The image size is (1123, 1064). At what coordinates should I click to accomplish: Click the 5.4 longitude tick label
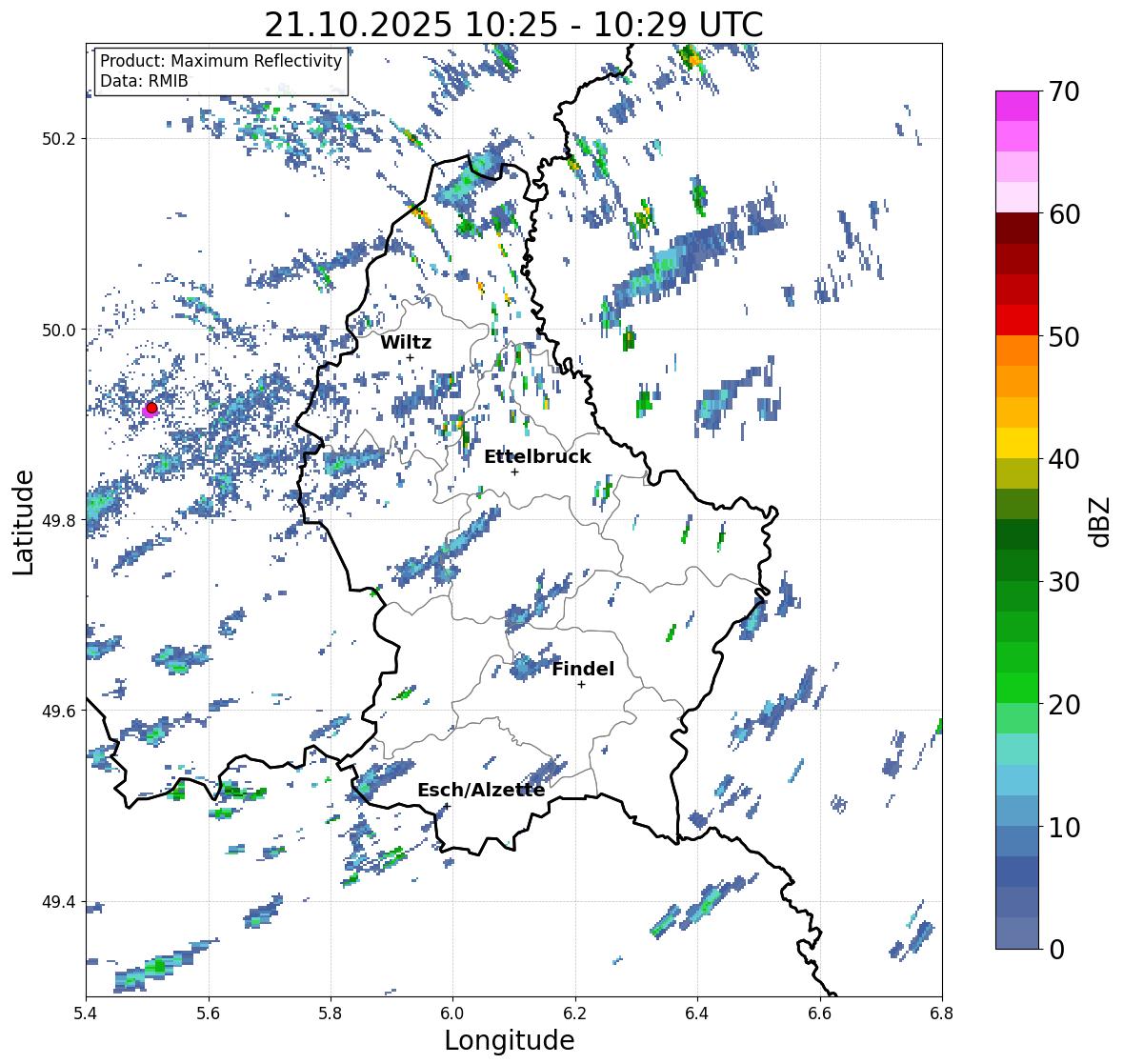click(86, 1014)
